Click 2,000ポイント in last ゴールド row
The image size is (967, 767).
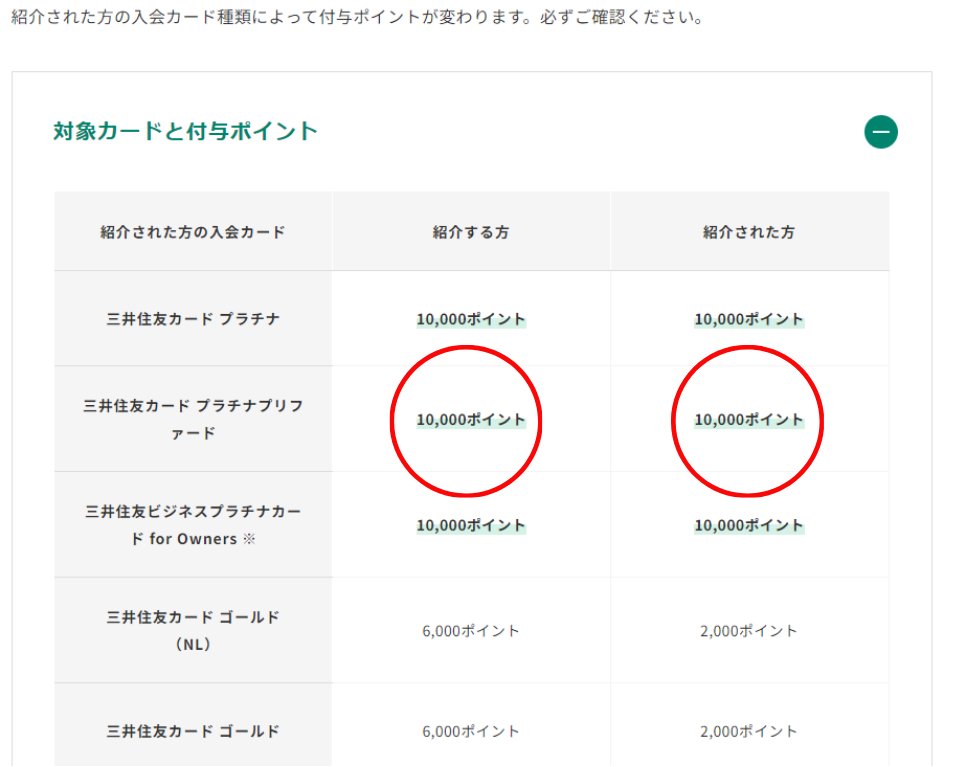(749, 731)
